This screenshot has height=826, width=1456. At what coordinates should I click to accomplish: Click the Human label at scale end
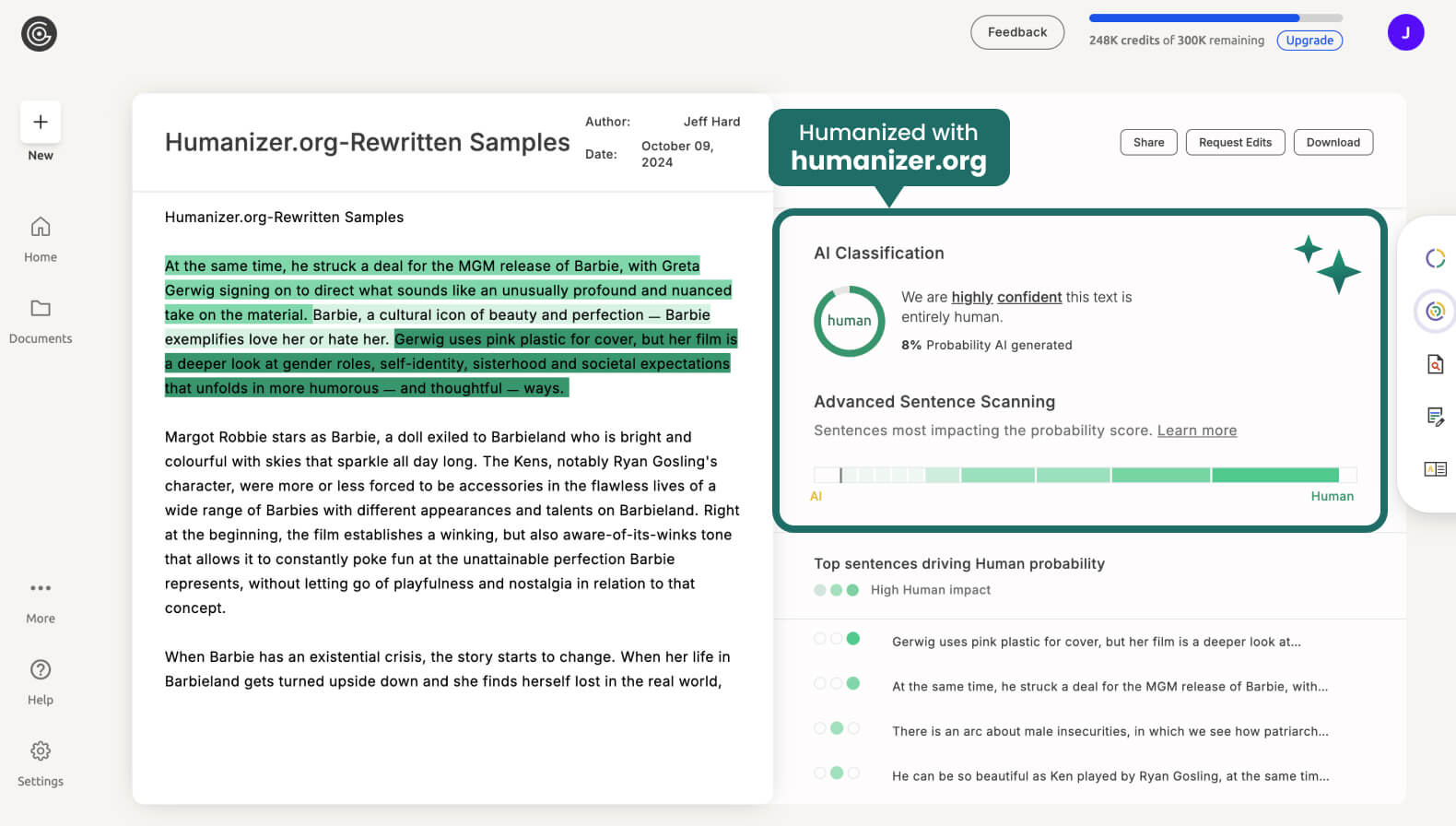pos(1332,496)
